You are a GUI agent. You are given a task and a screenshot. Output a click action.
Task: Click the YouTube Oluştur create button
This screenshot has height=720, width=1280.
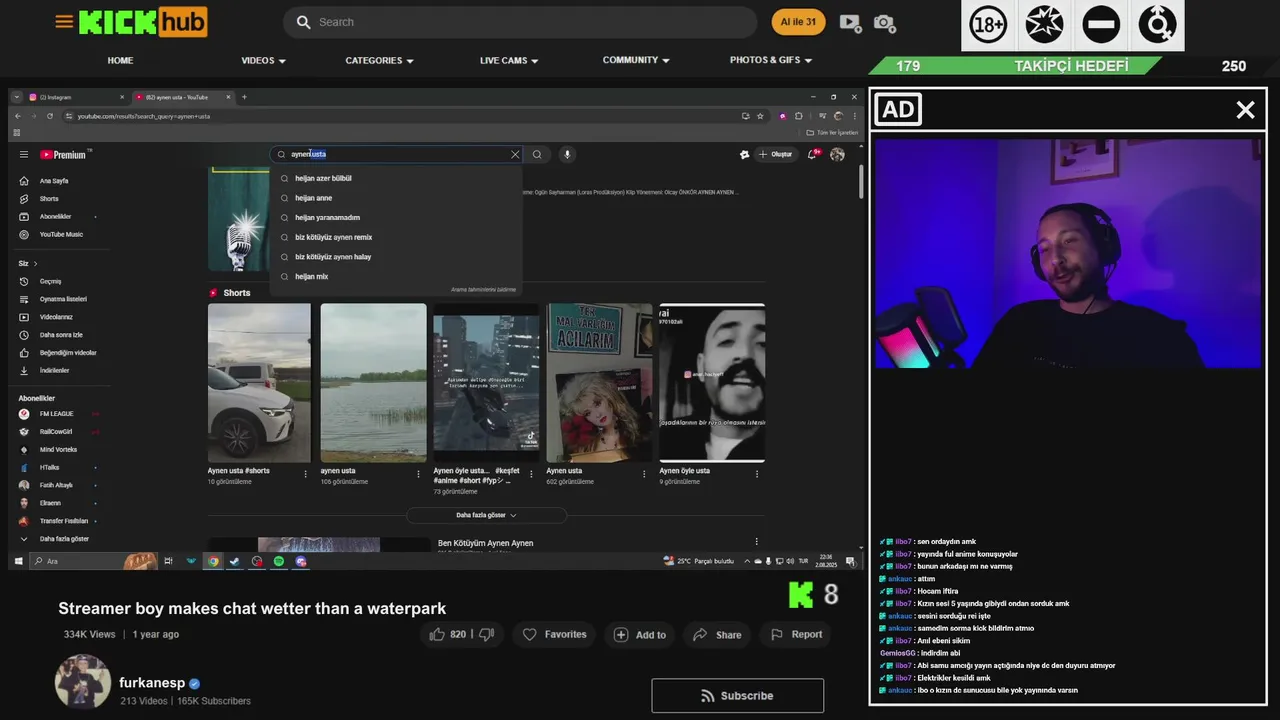click(776, 154)
